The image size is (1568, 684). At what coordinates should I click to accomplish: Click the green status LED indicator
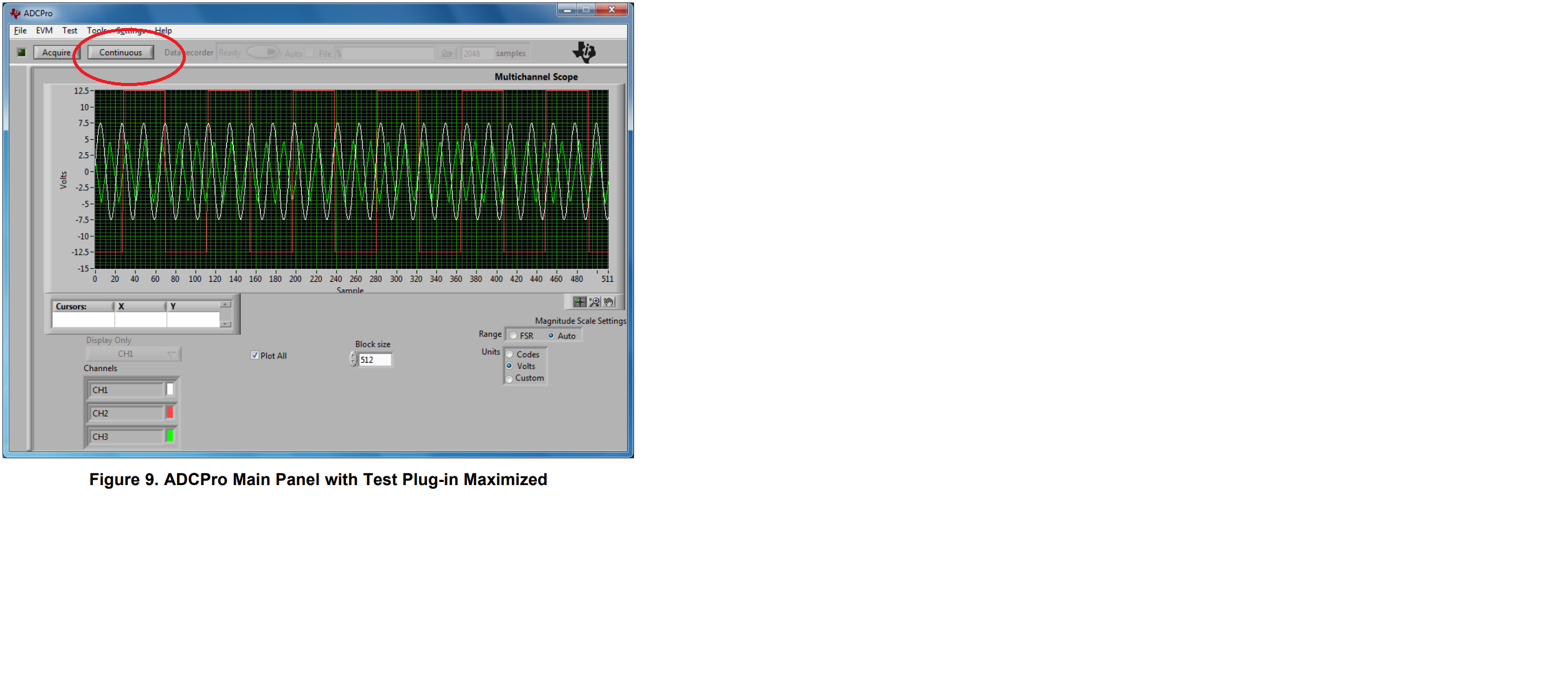pyautogui.click(x=21, y=52)
